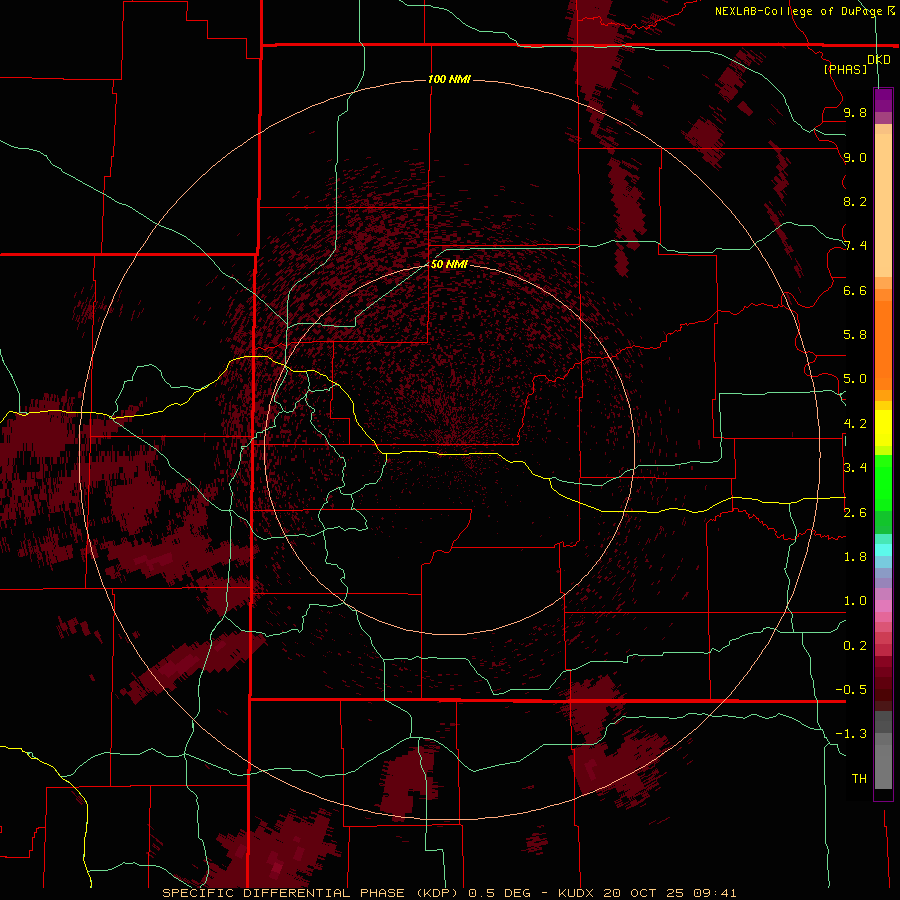Click the 4.2 color scale value

(855, 424)
